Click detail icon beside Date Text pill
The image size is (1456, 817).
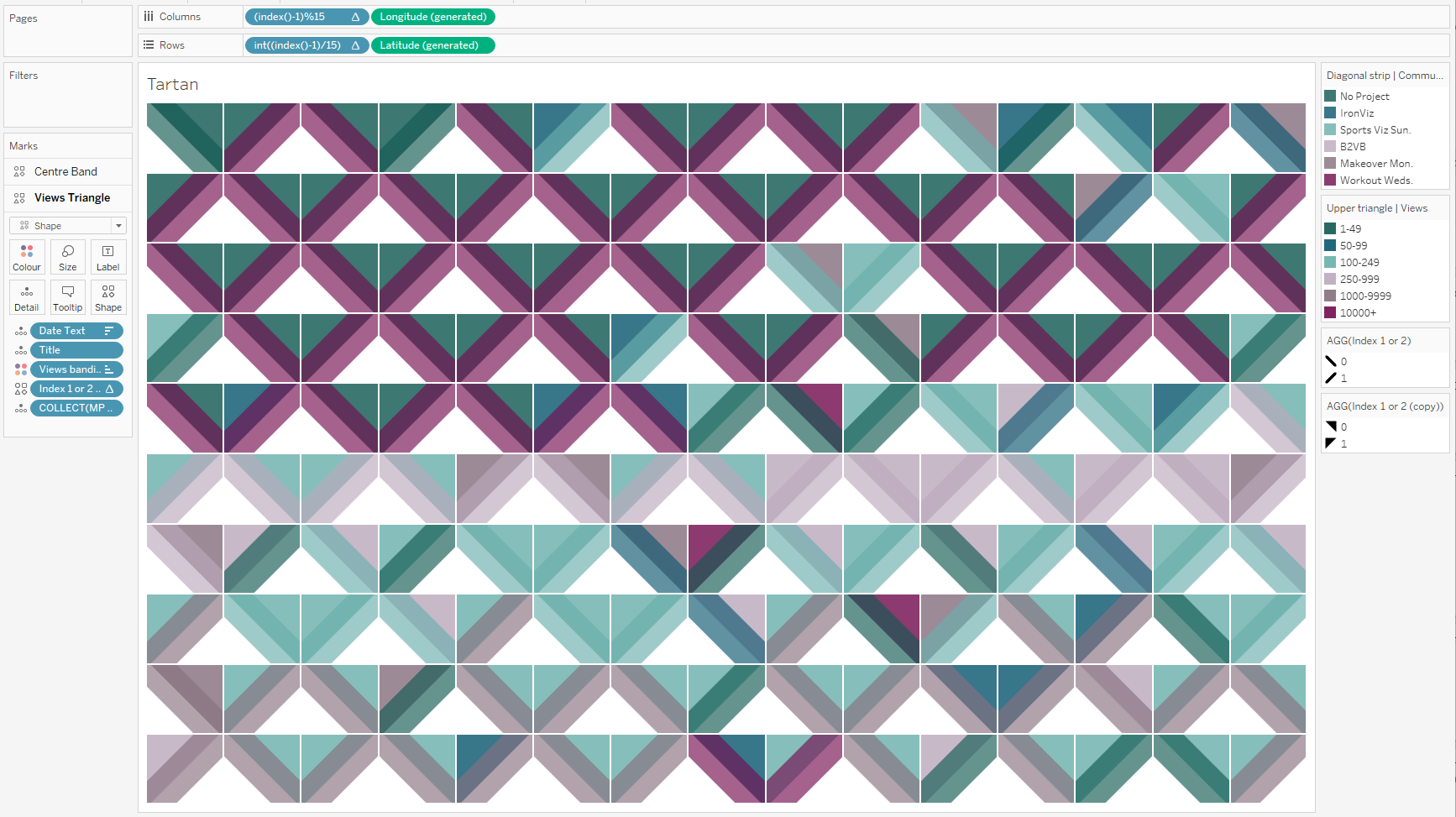(20, 332)
